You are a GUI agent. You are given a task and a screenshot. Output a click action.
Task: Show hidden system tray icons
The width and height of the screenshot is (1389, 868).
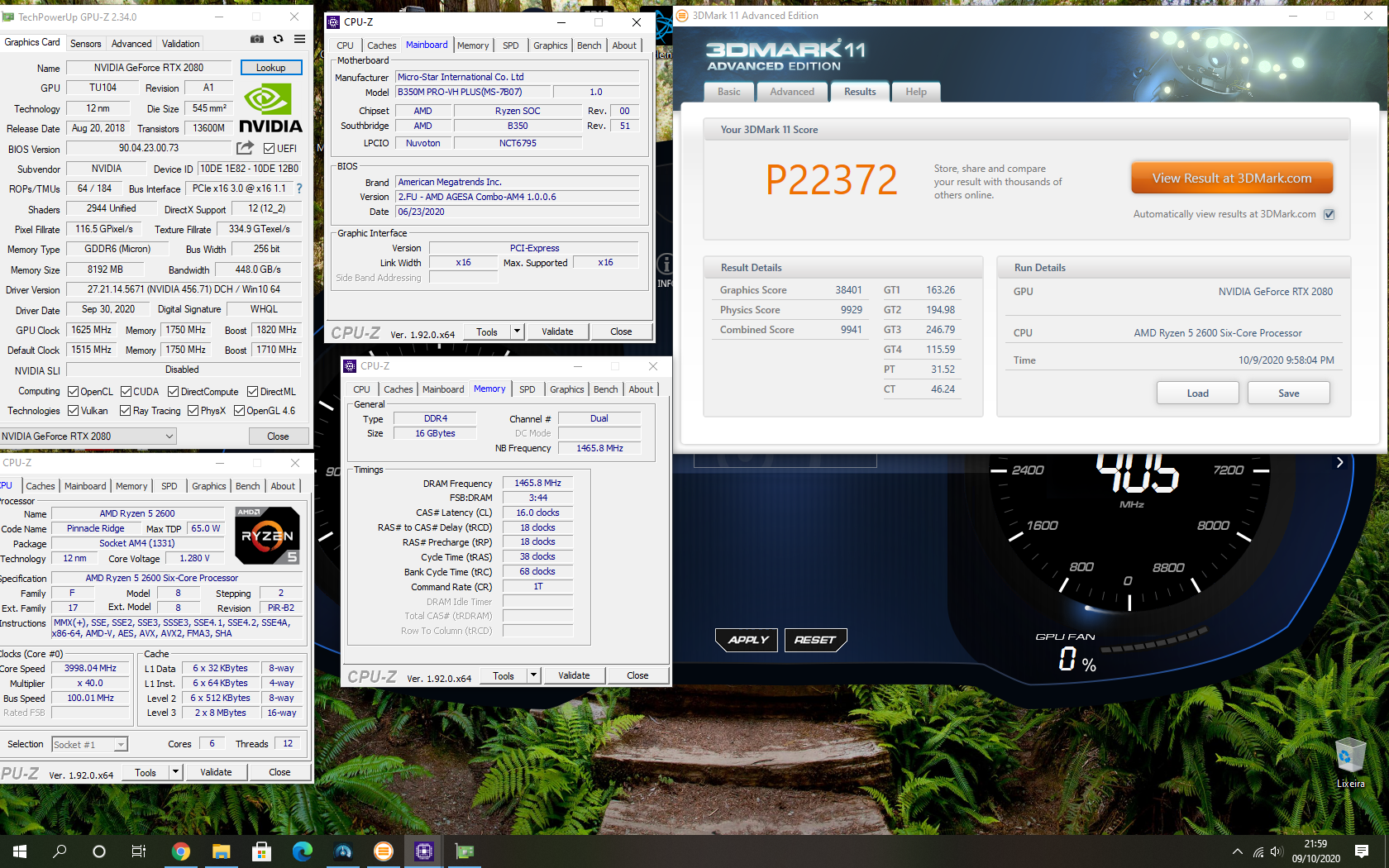pyautogui.click(x=1237, y=851)
